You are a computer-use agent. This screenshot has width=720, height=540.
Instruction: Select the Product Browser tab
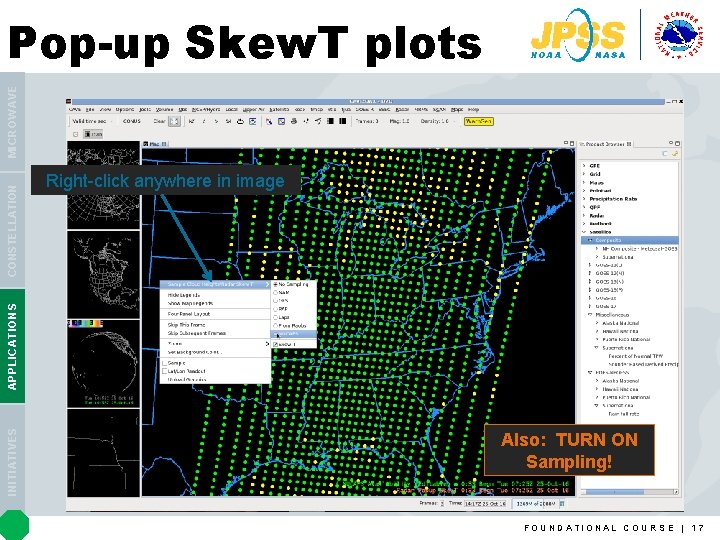606,144
